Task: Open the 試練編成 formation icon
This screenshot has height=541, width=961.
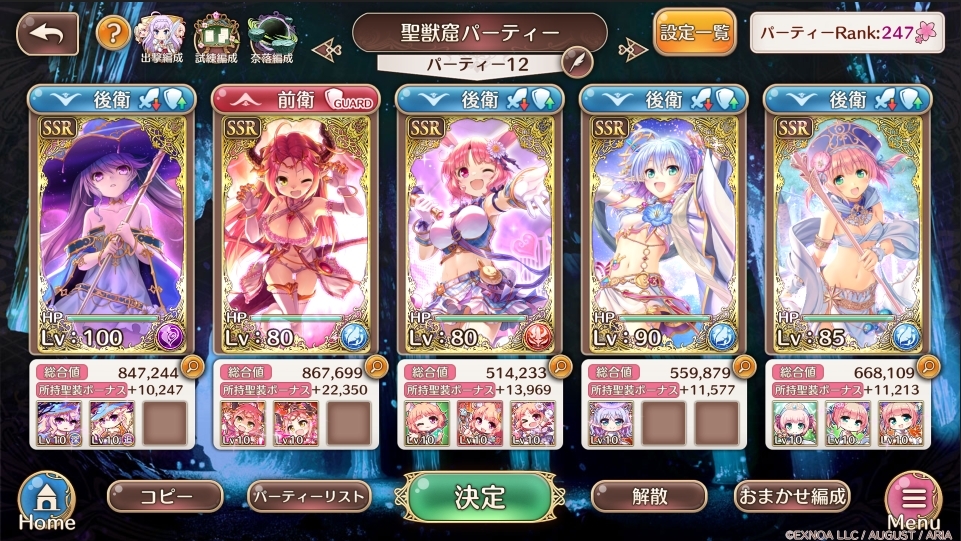Action: [x=216, y=39]
